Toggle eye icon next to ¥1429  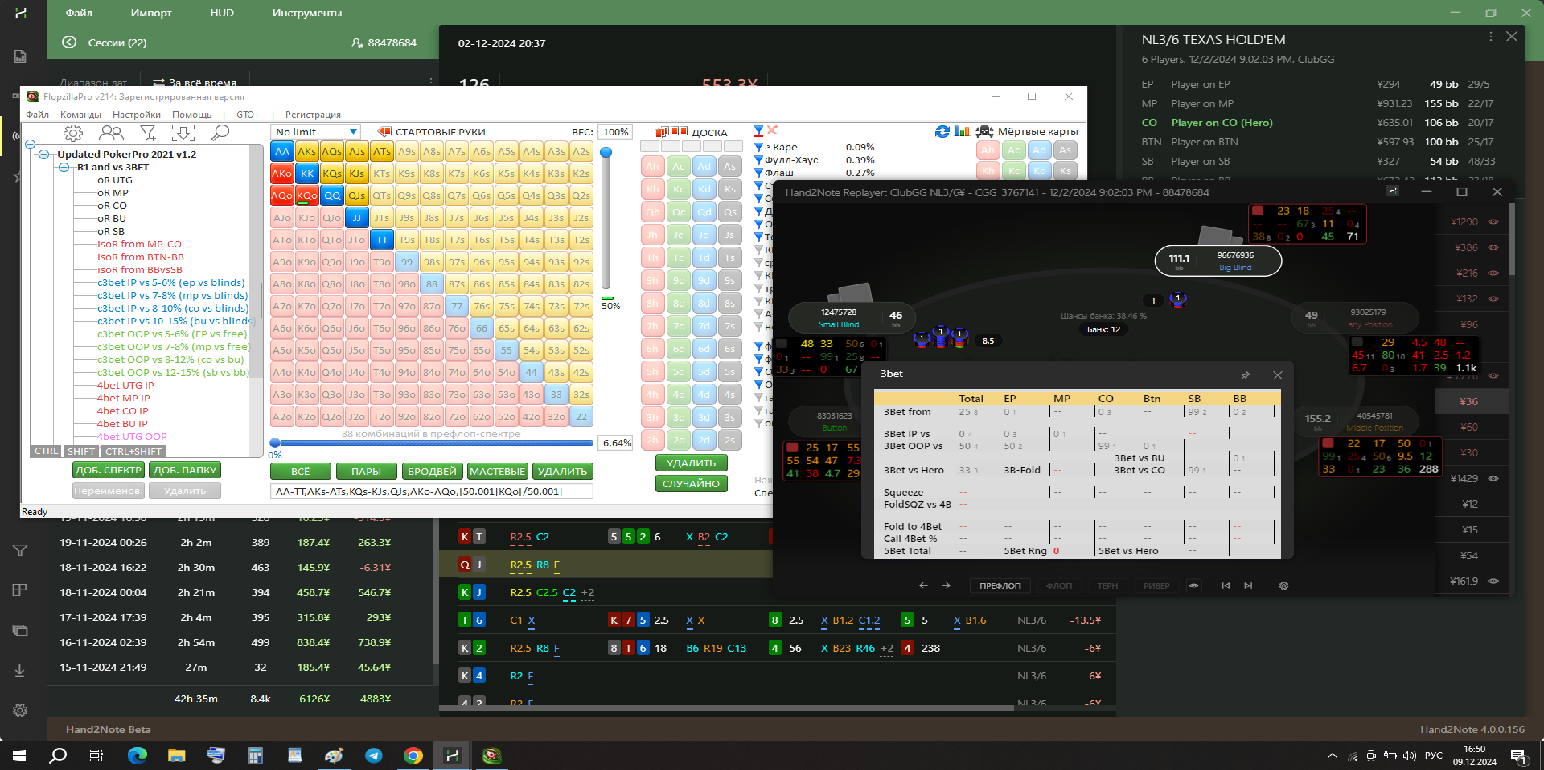(x=1493, y=479)
